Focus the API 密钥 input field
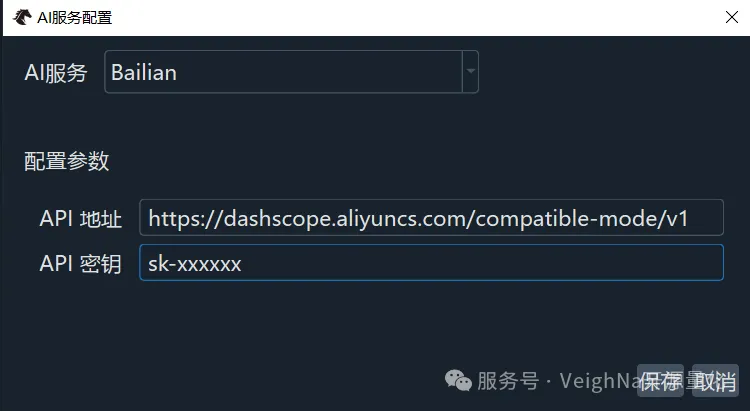The height and width of the screenshot is (411, 750). (431, 263)
